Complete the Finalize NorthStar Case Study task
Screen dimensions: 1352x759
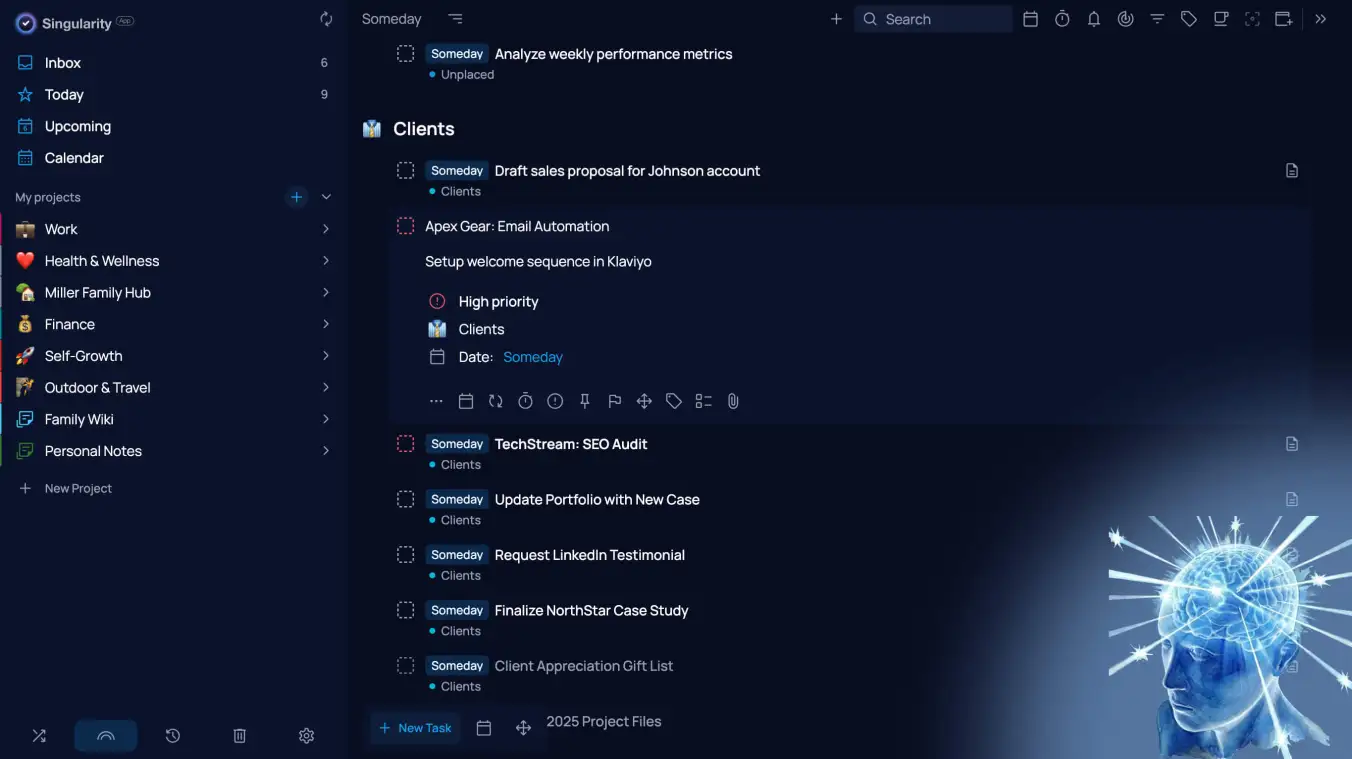tap(405, 609)
